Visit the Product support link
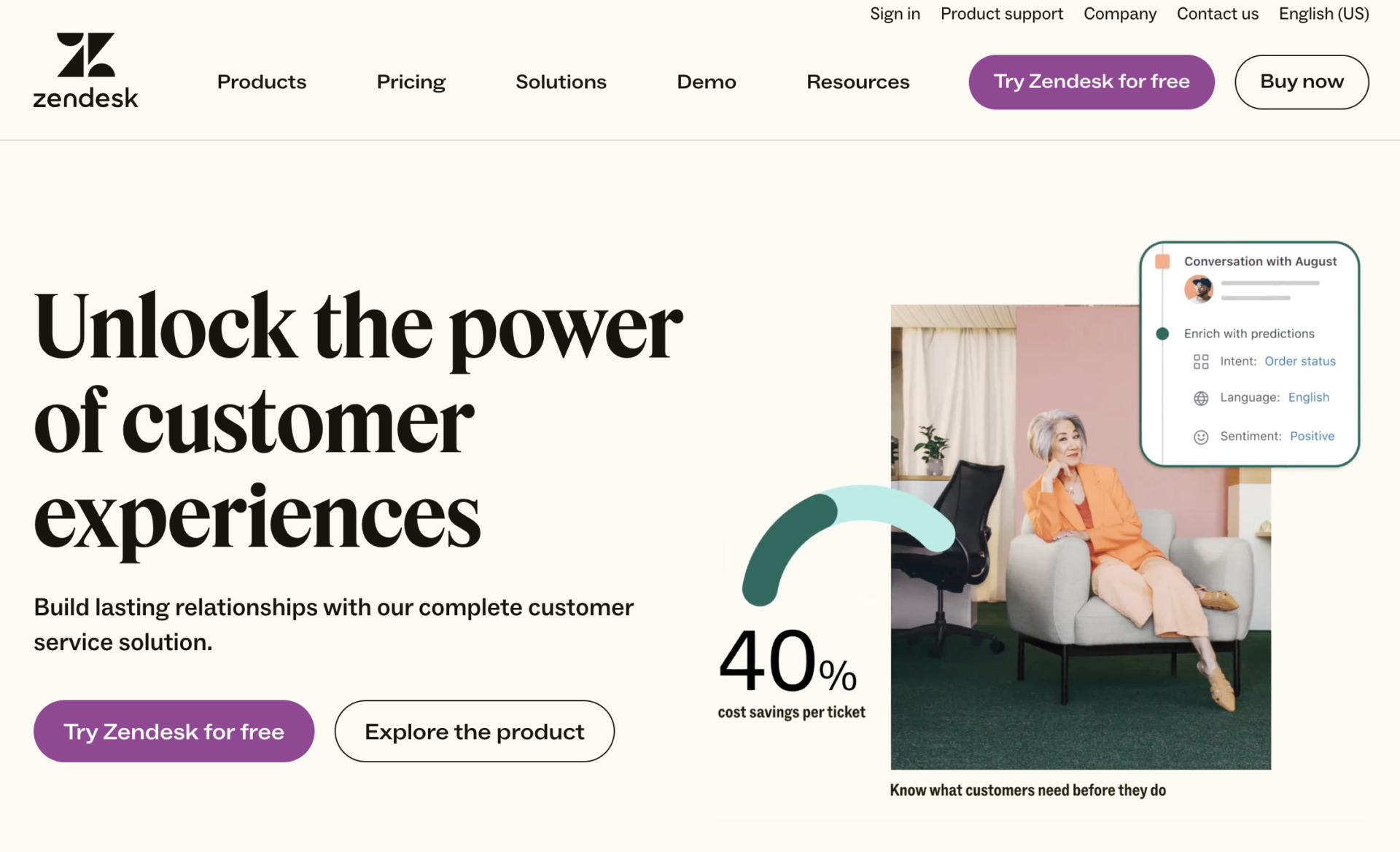This screenshot has width=1400, height=852. 1001,14
